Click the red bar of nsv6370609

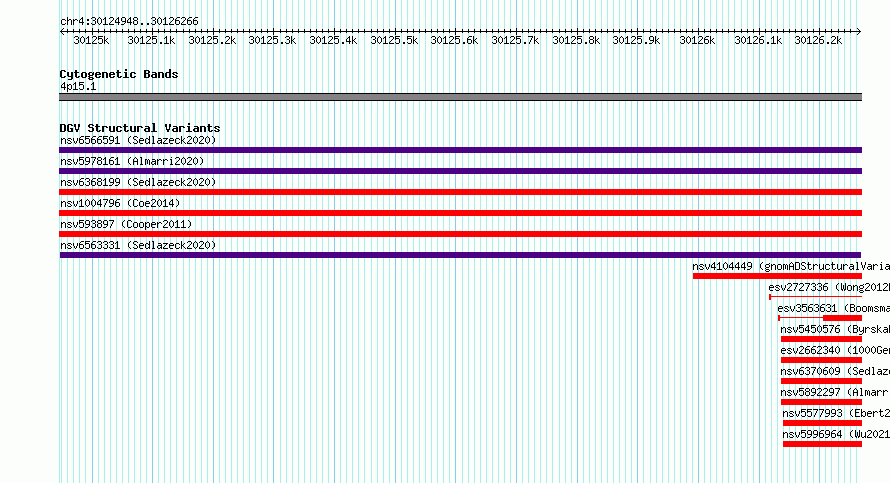821,381
